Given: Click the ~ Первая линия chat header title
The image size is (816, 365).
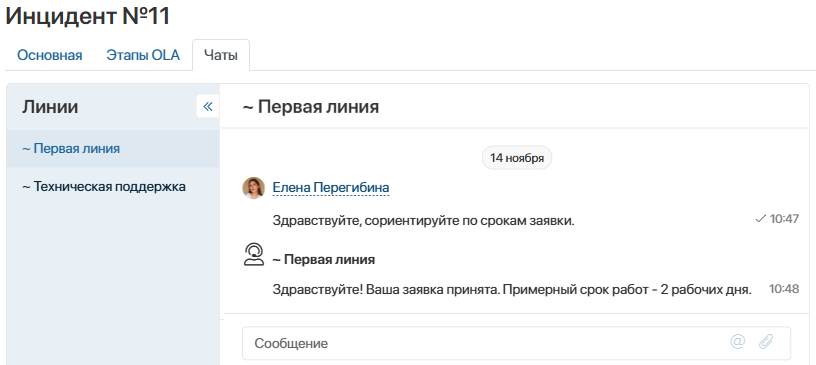Looking at the screenshot, I should (311, 107).
